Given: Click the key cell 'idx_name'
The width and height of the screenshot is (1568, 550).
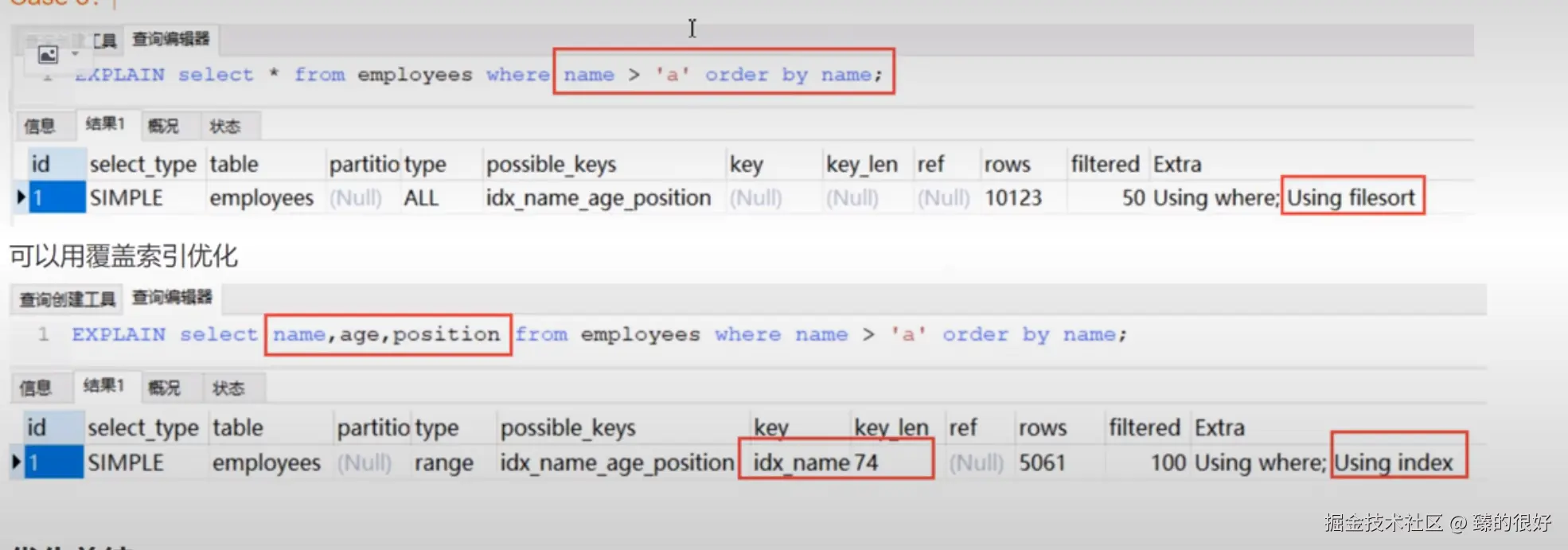Looking at the screenshot, I should point(802,462).
